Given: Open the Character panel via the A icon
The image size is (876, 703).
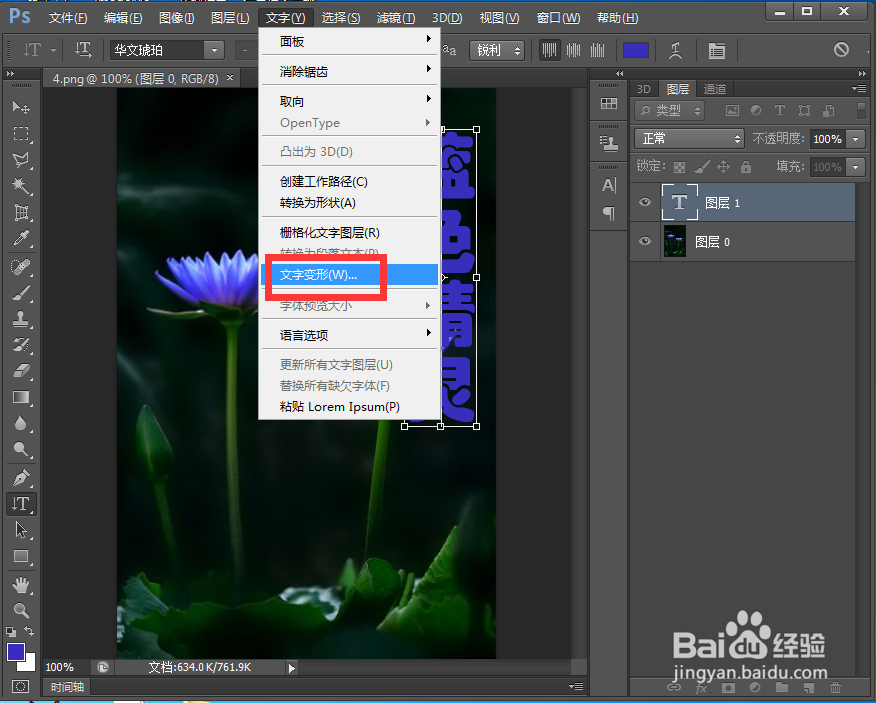Looking at the screenshot, I should (608, 185).
